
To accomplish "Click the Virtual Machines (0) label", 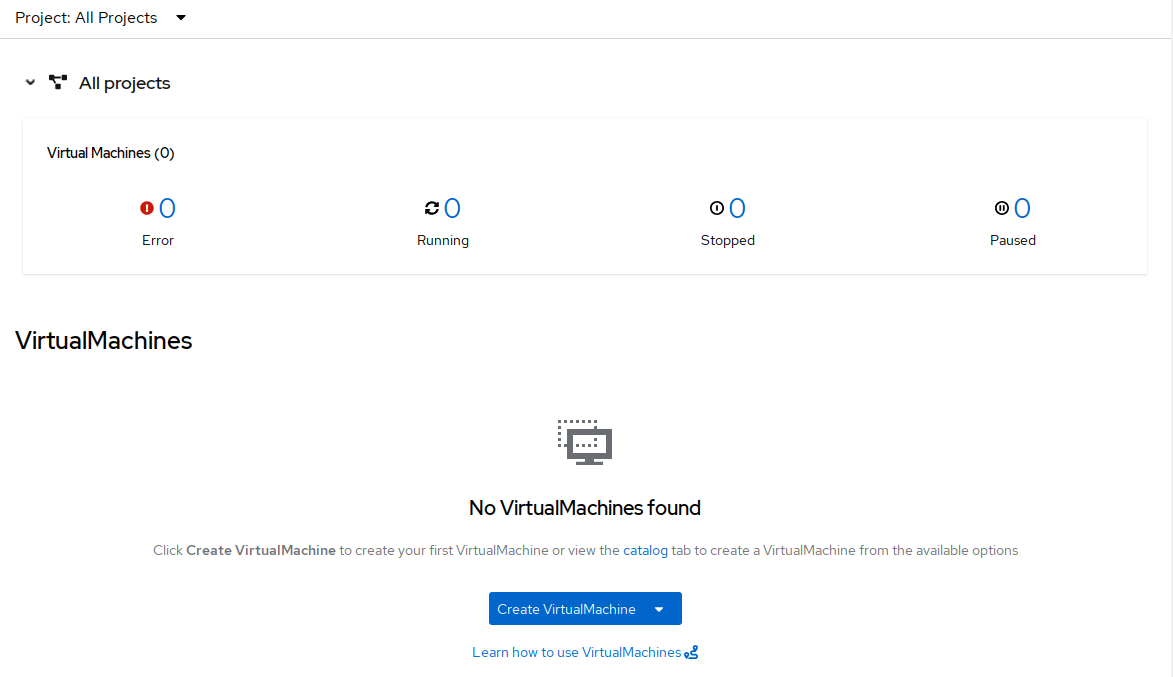I will coord(111,153).
